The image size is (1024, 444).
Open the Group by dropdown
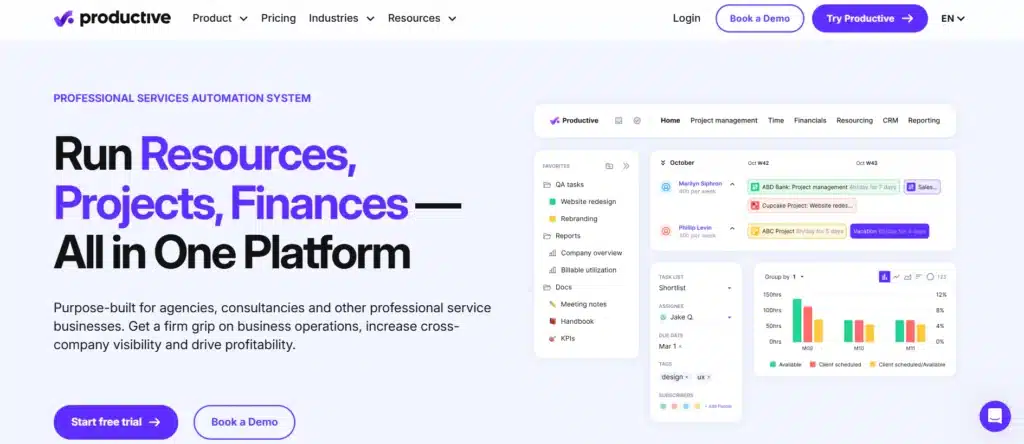pyautogui.click(x=784, y=277)
